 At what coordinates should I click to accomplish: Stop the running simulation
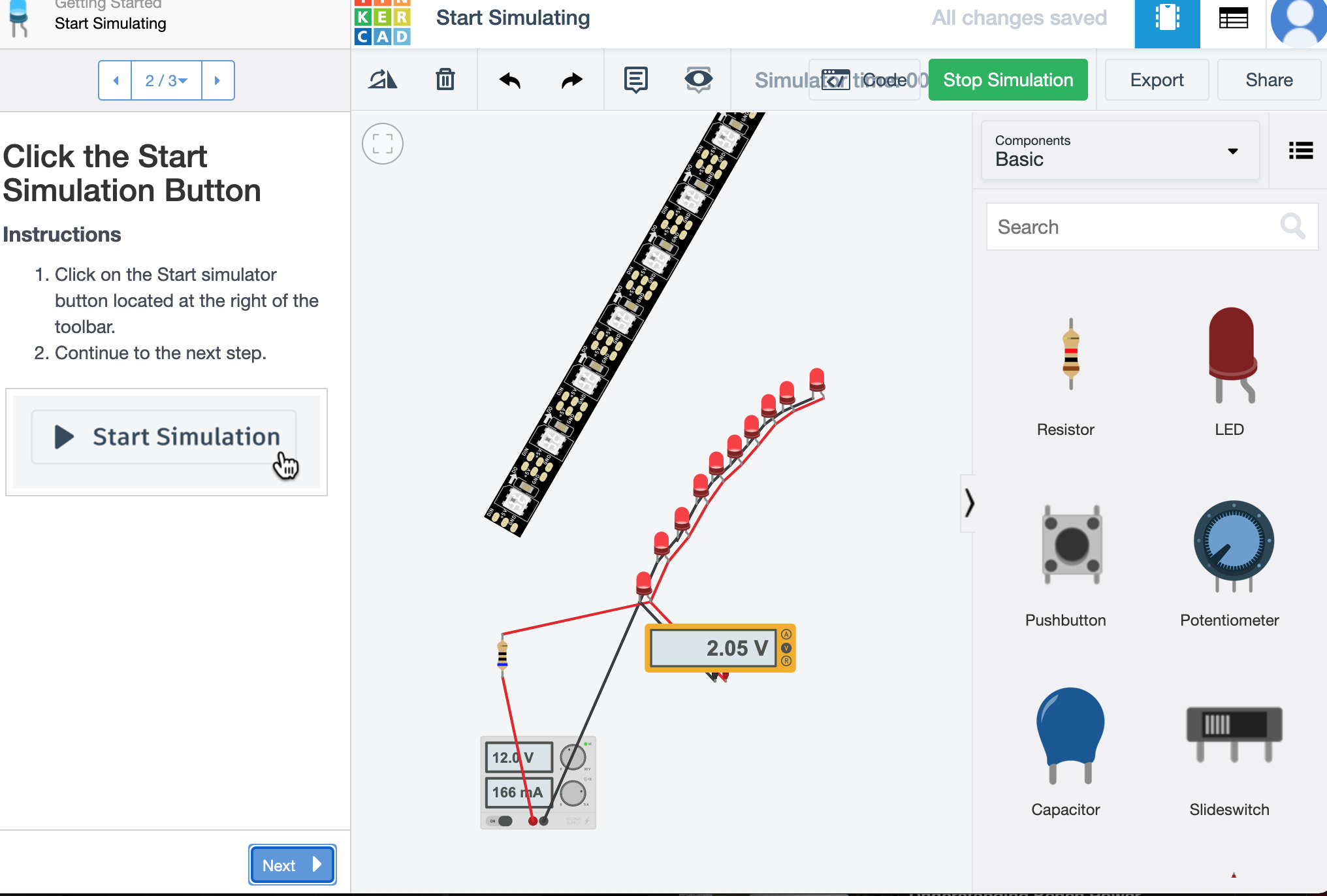(x=1007, y=79)
